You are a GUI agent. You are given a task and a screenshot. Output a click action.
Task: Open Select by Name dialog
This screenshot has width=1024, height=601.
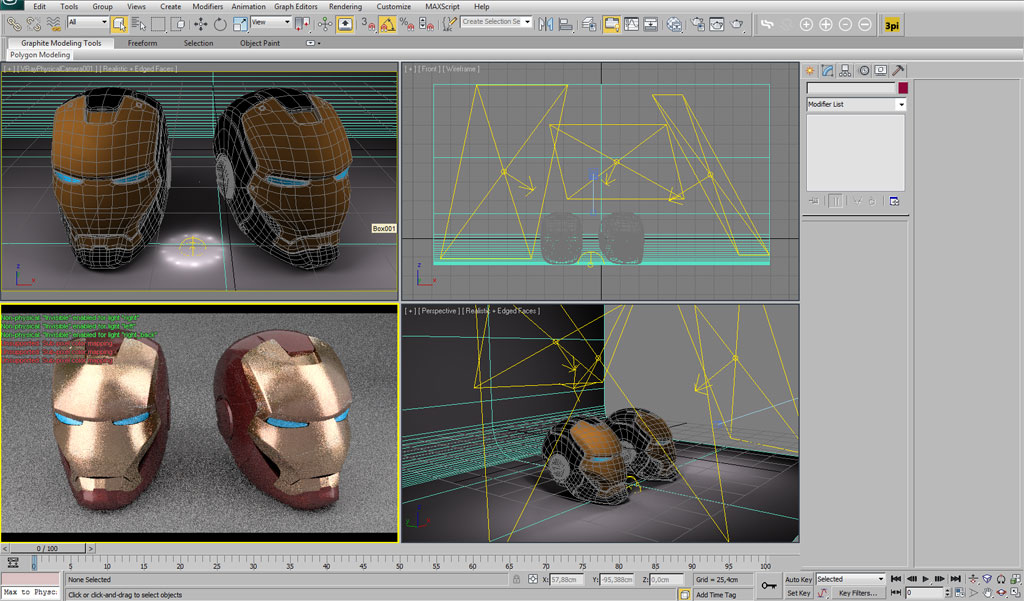pyautogui.click(x=138, y=24)
